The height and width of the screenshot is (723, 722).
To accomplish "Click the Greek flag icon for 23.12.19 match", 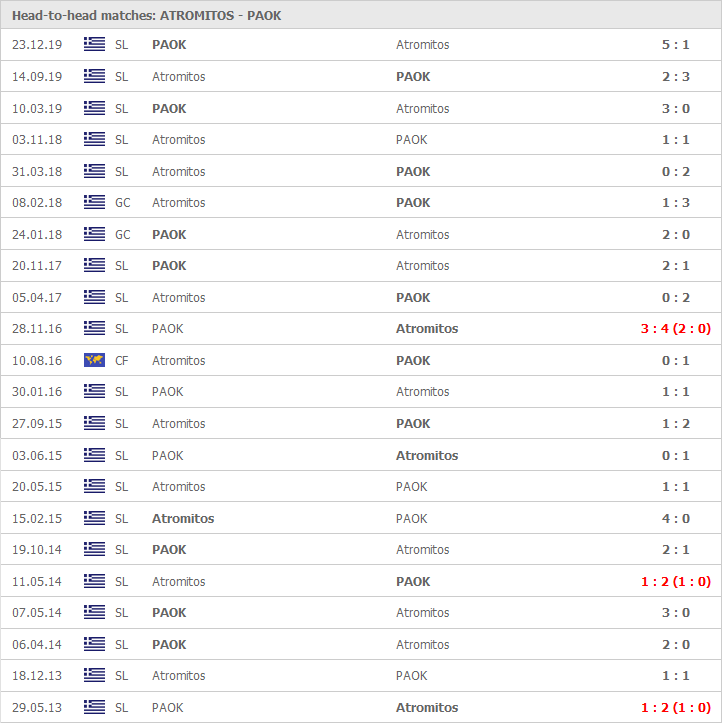I will pos(94,44).
